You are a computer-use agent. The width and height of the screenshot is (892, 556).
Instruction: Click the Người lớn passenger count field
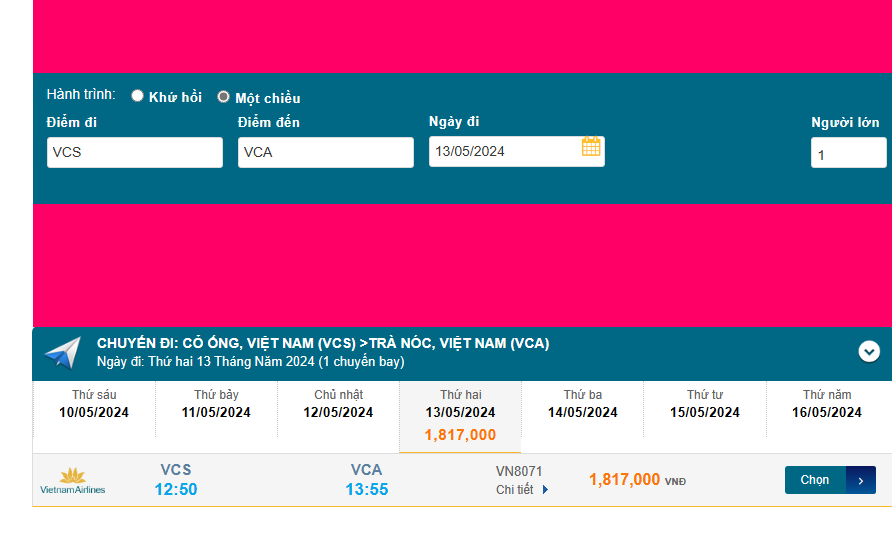click(849, 153)
